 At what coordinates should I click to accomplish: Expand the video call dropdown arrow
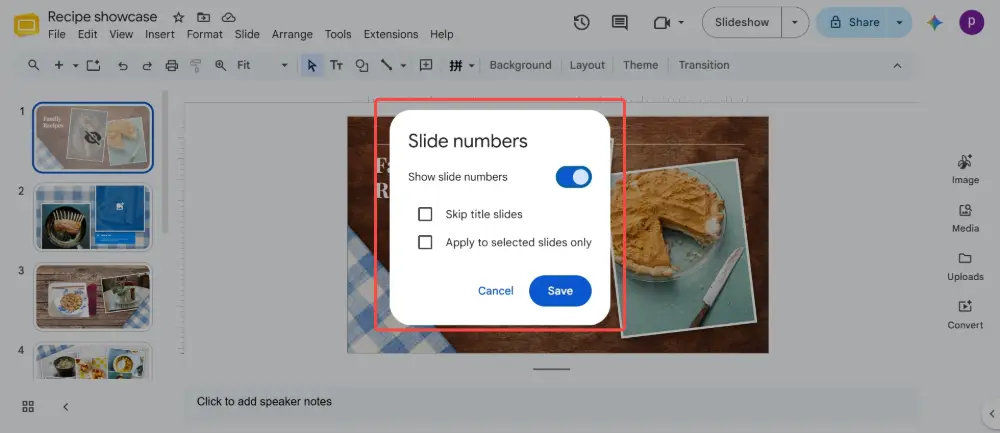pos(680,22)
